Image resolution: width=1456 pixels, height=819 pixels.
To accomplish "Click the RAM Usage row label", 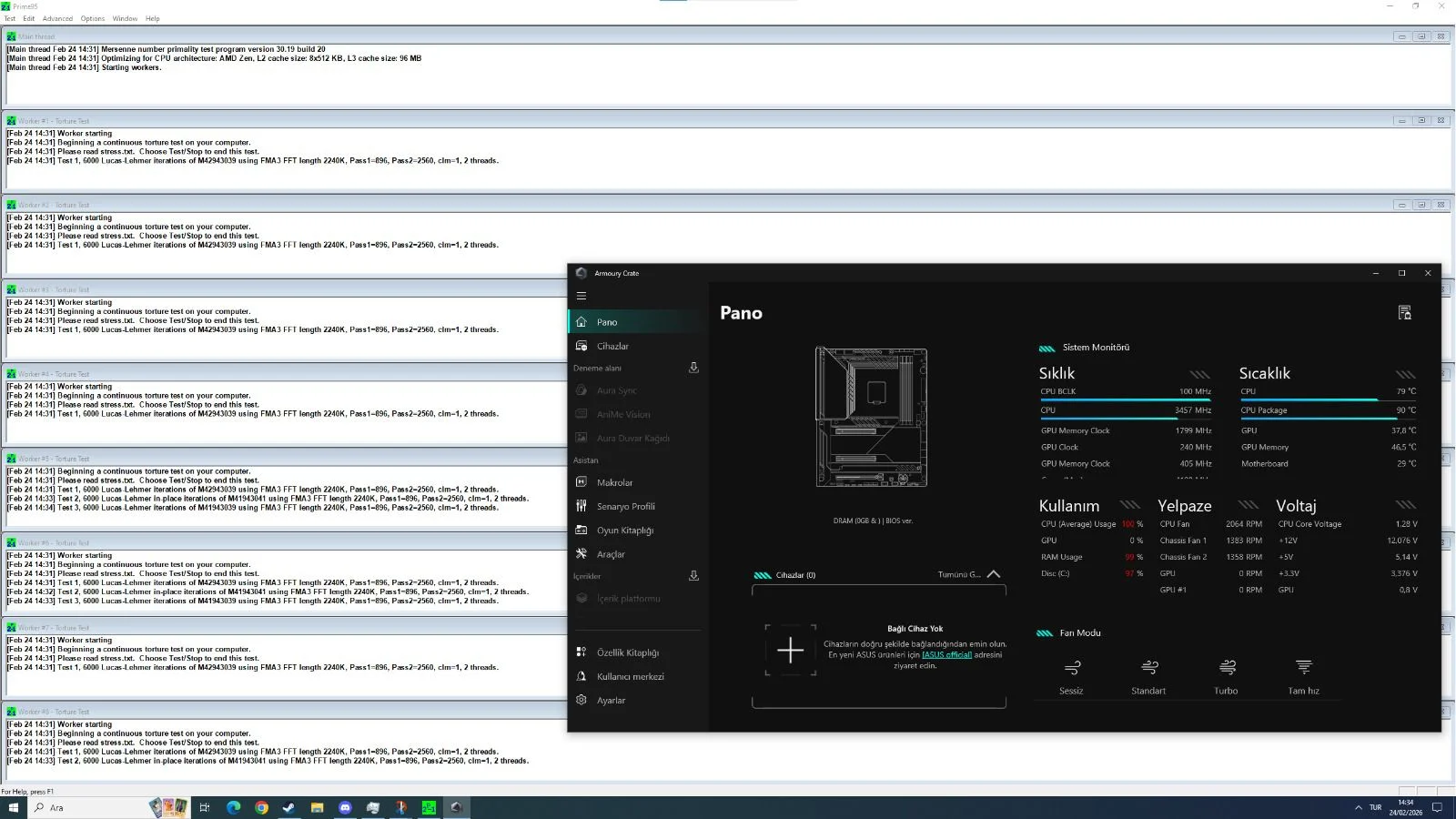I will coord(1062,557).
